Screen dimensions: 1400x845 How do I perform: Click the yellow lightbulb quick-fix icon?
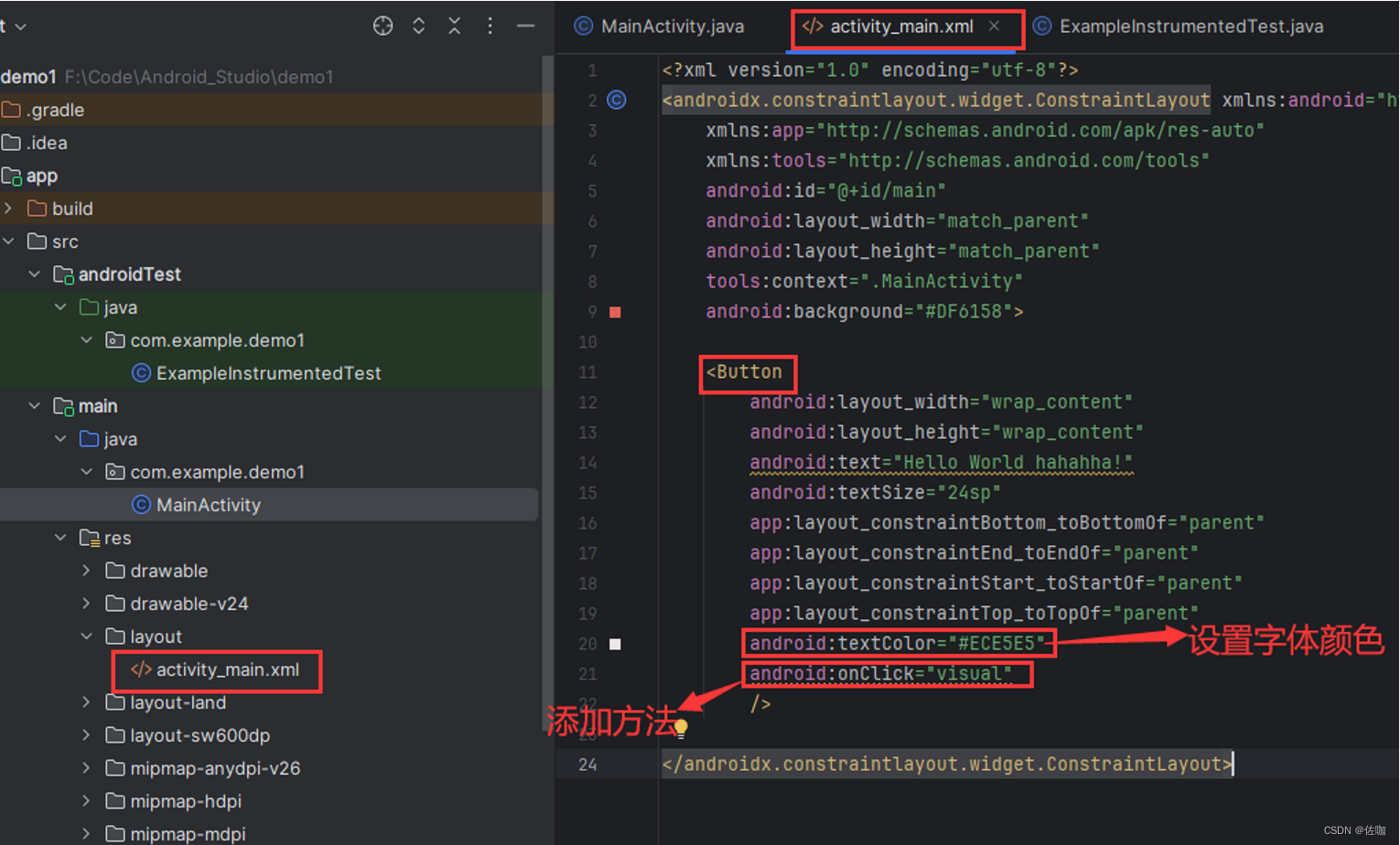[681, 728]
